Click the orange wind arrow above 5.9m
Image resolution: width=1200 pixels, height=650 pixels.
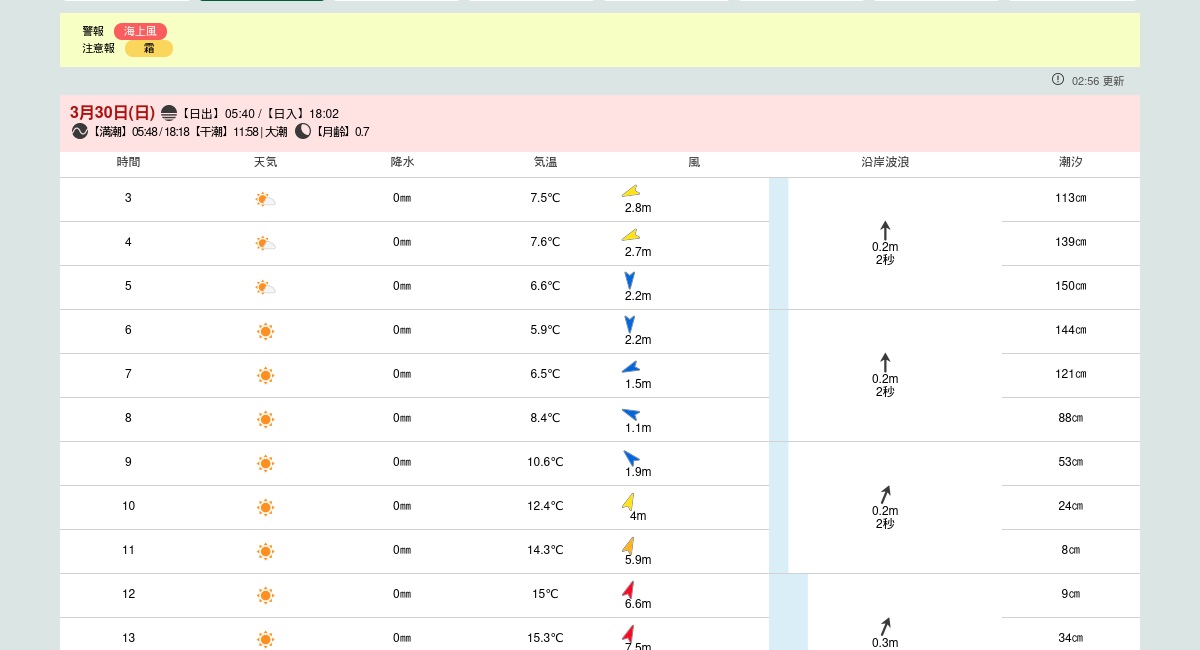629,545
